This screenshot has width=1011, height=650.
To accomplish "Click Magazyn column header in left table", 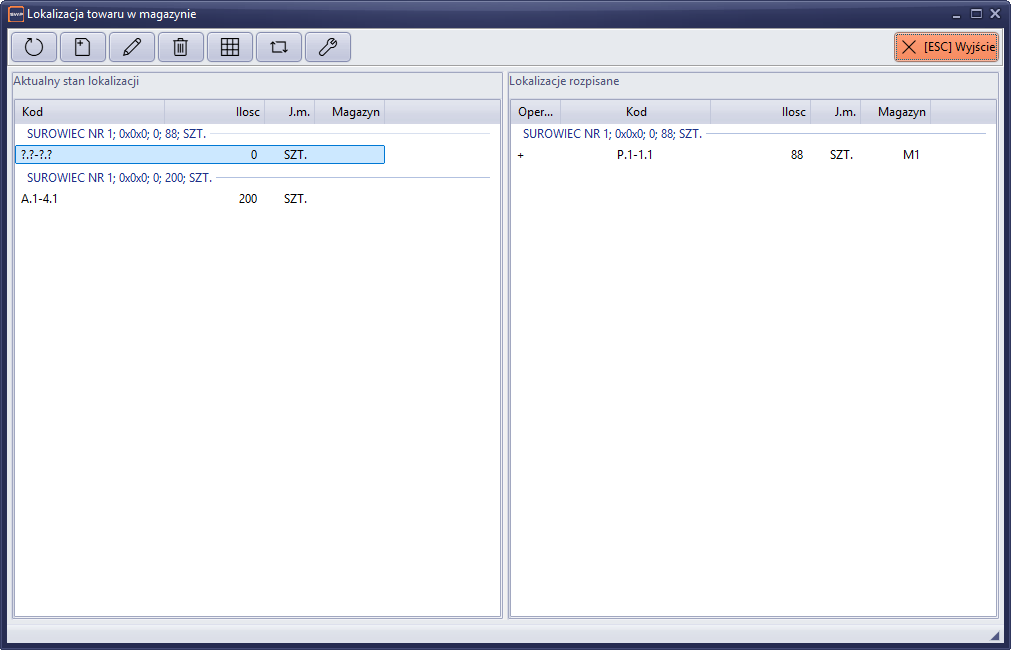I will coord(350,112).
